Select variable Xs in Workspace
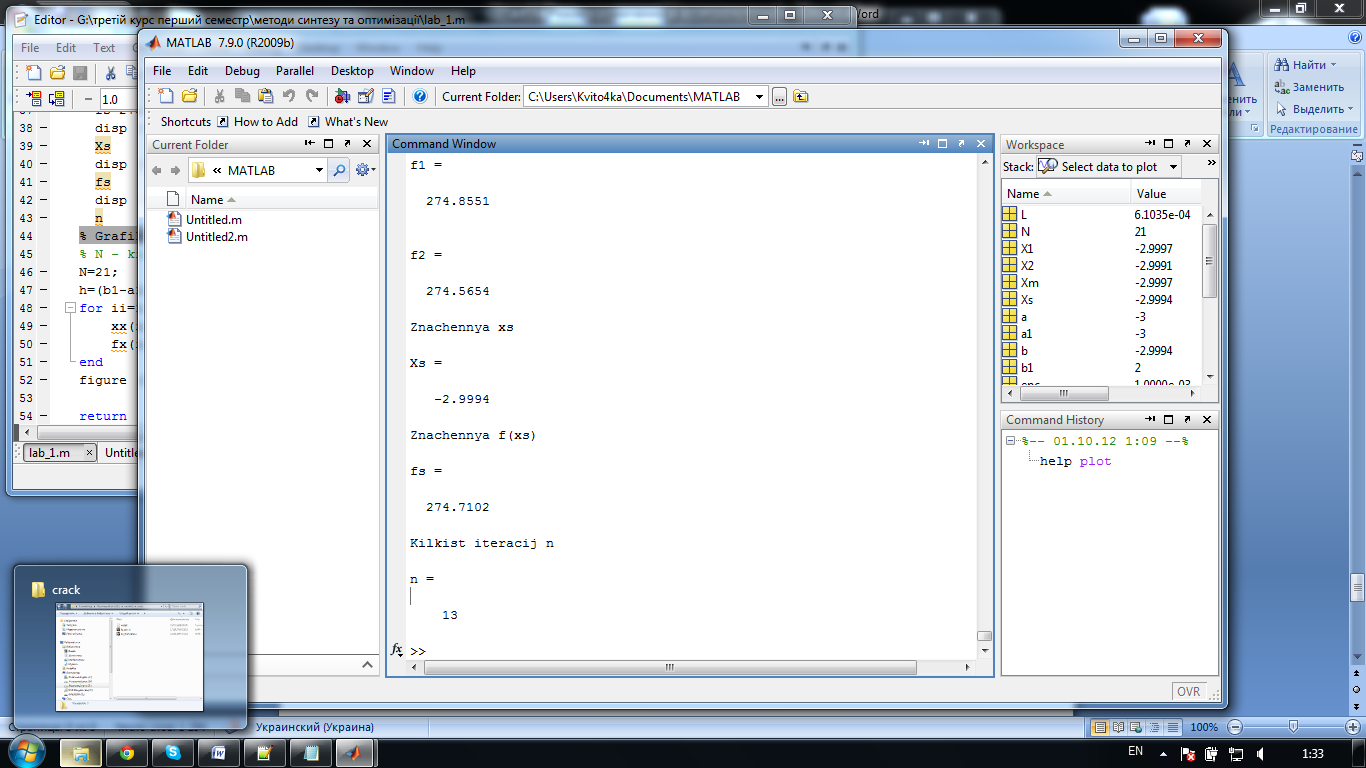This screenshot has height=768, width=1366. (x=1101, y=300)
